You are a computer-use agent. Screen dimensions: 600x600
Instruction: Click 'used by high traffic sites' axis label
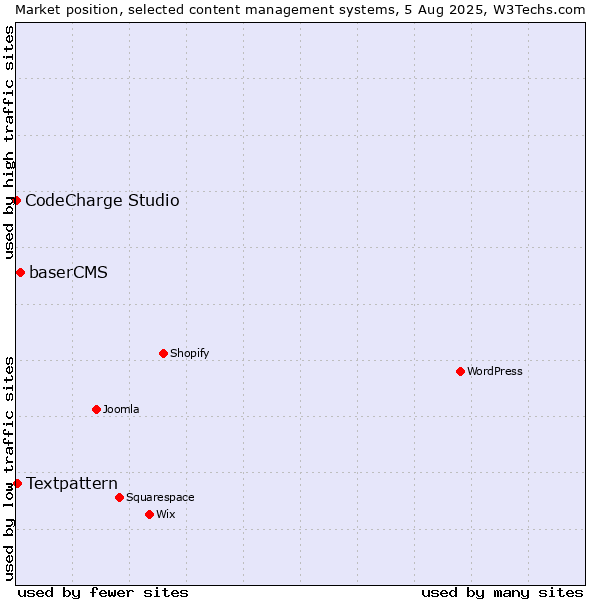(x=8, y=142)
